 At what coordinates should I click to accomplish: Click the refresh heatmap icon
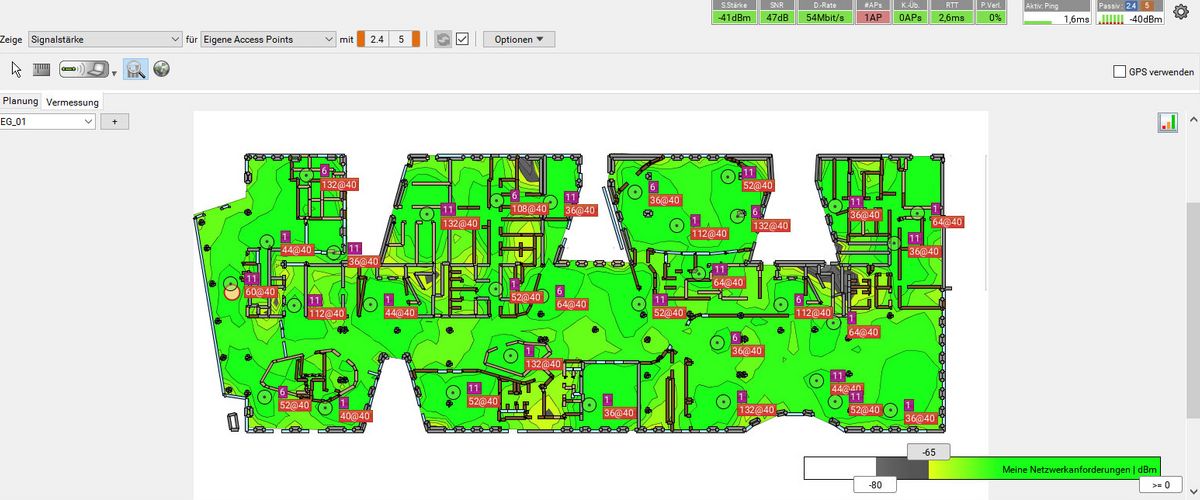[x=443, y=39]
